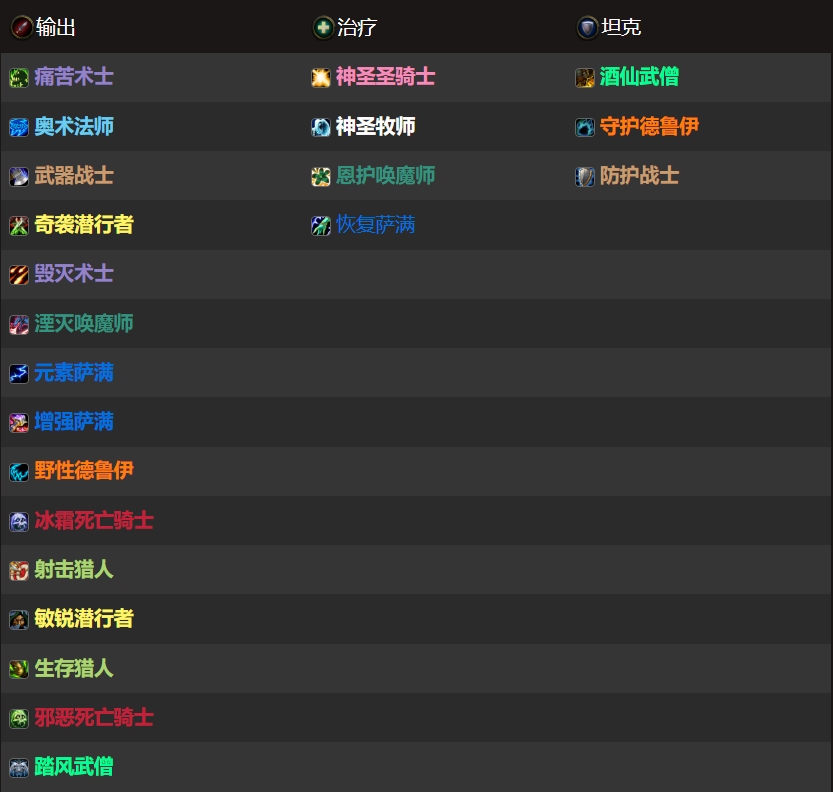The width and height of the screenshot is (833, 792).
Task: Click the Guardian Druid (守护德鲁伊) spec icon
Action: pyautogui.click(x=583, y=126)
